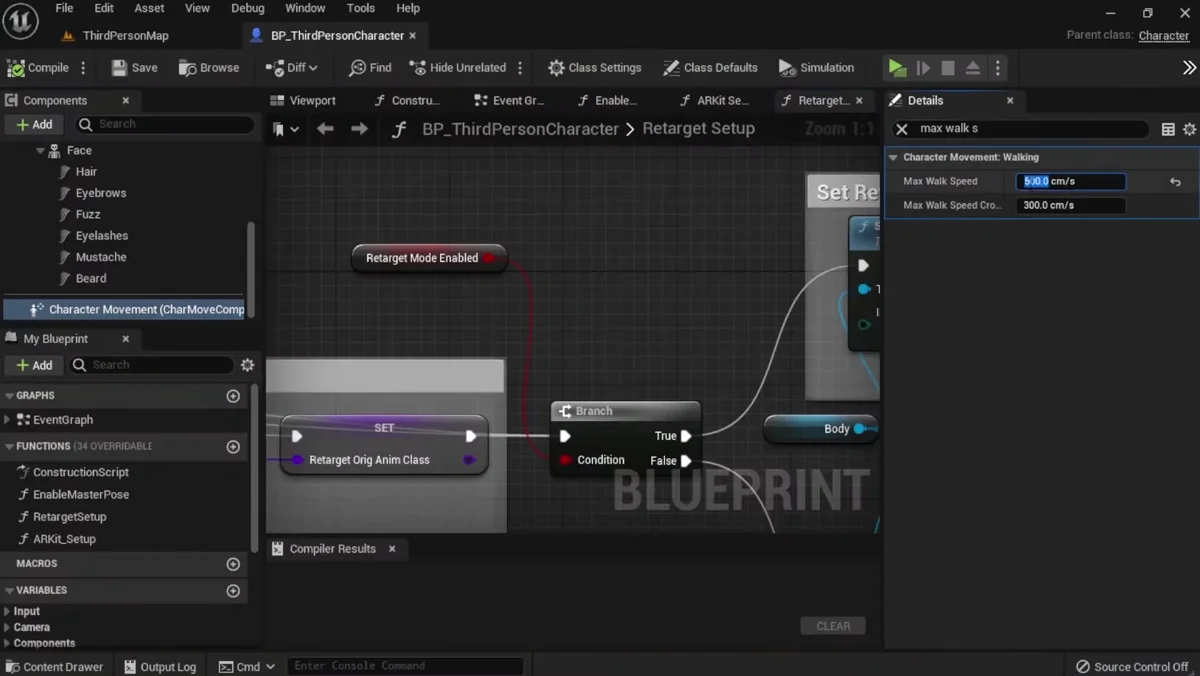Click the eject button

click(973, 68)
